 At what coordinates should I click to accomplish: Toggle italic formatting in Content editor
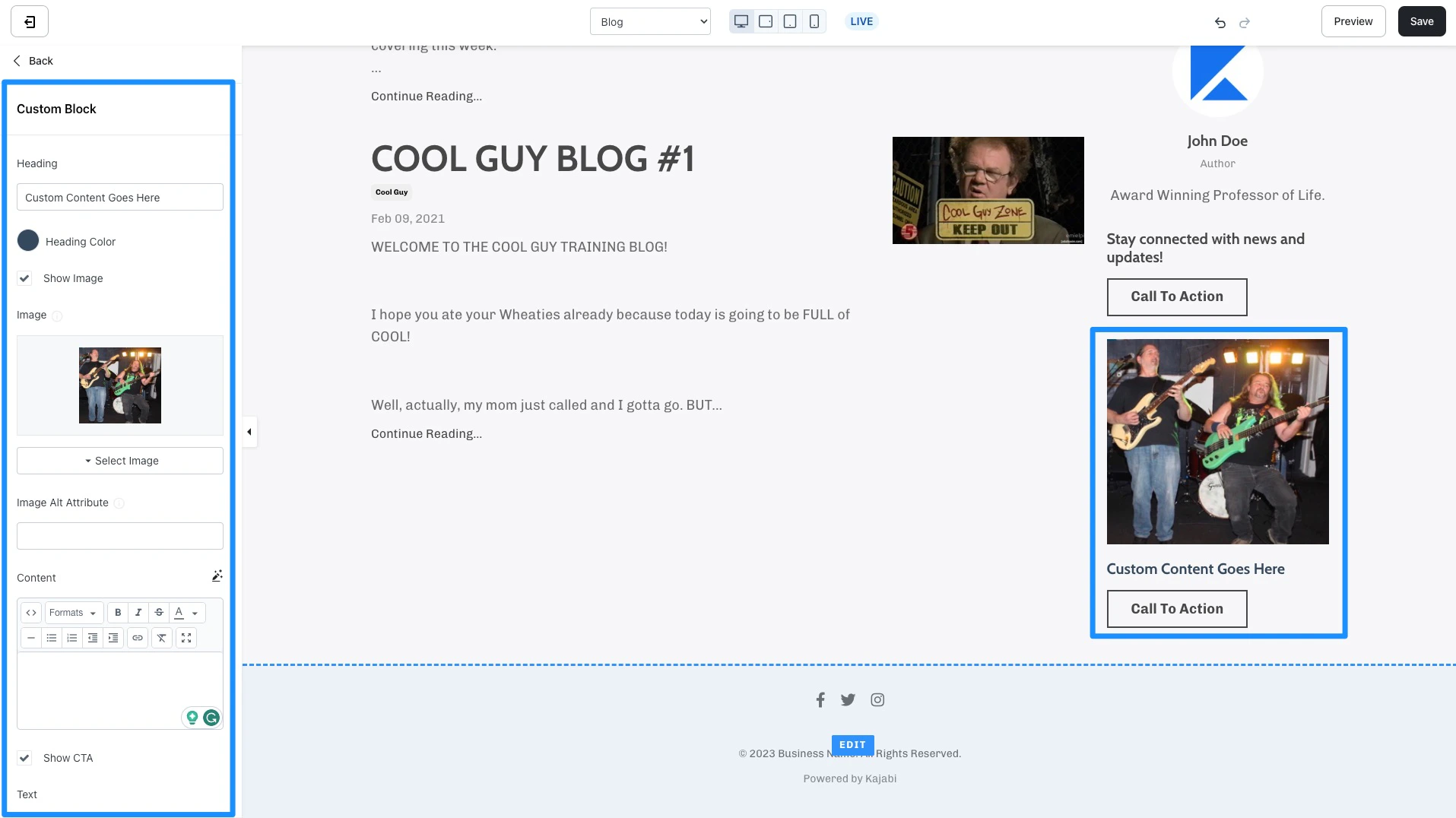138,613
